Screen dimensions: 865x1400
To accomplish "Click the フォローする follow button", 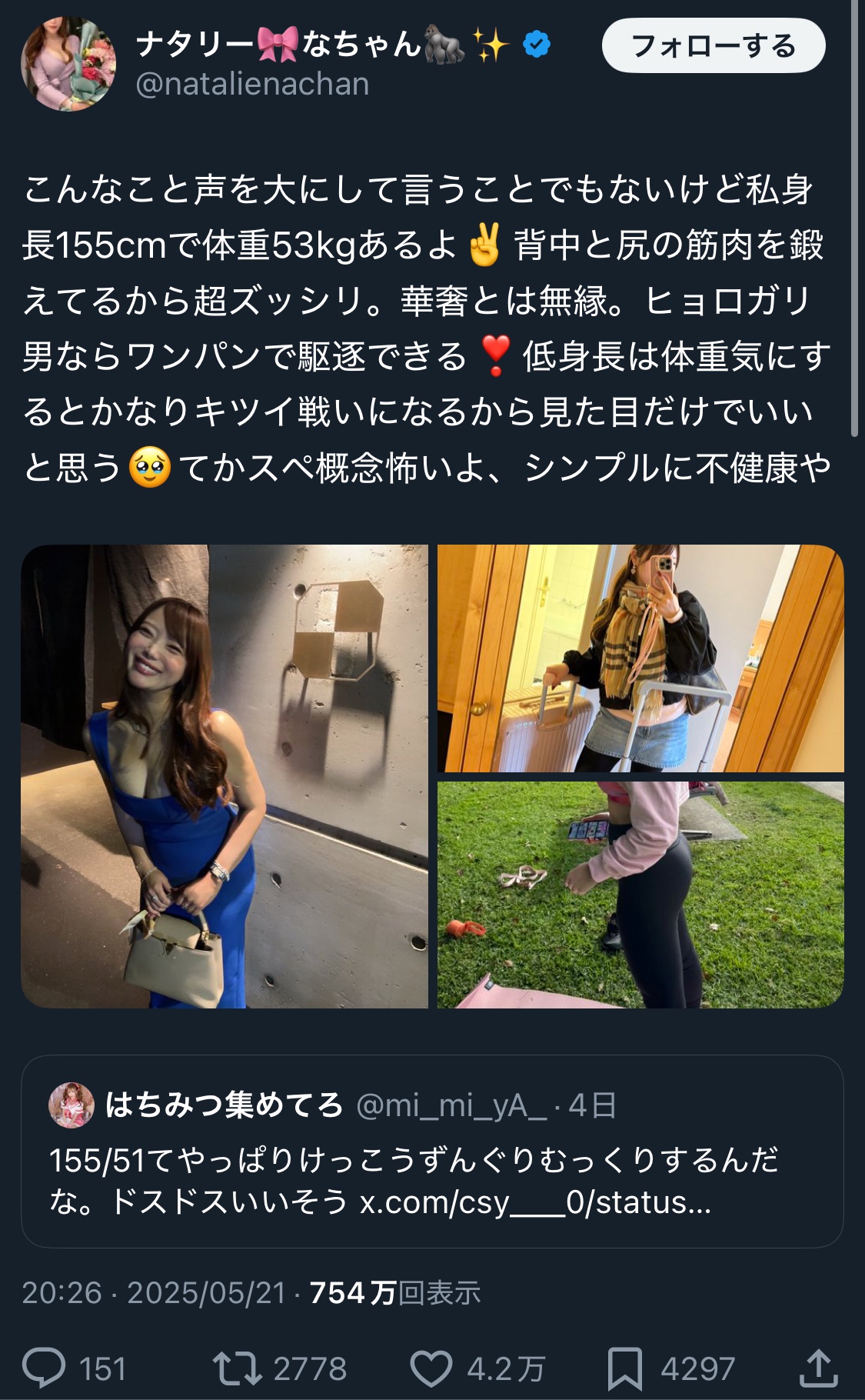I will [x=714, y=45].
